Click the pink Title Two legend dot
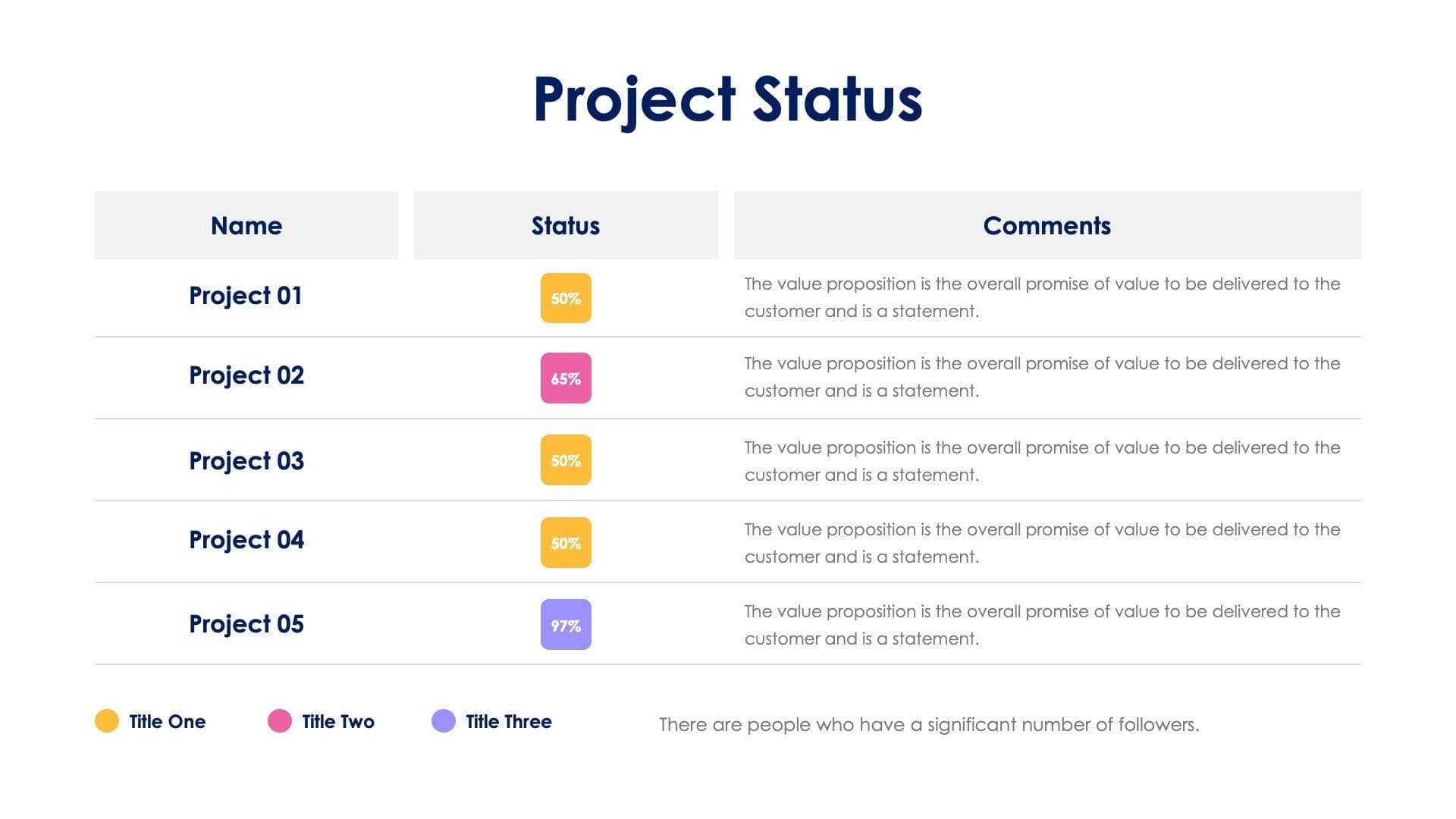This screenshot has width=1456, height=819. click(280, 721)
